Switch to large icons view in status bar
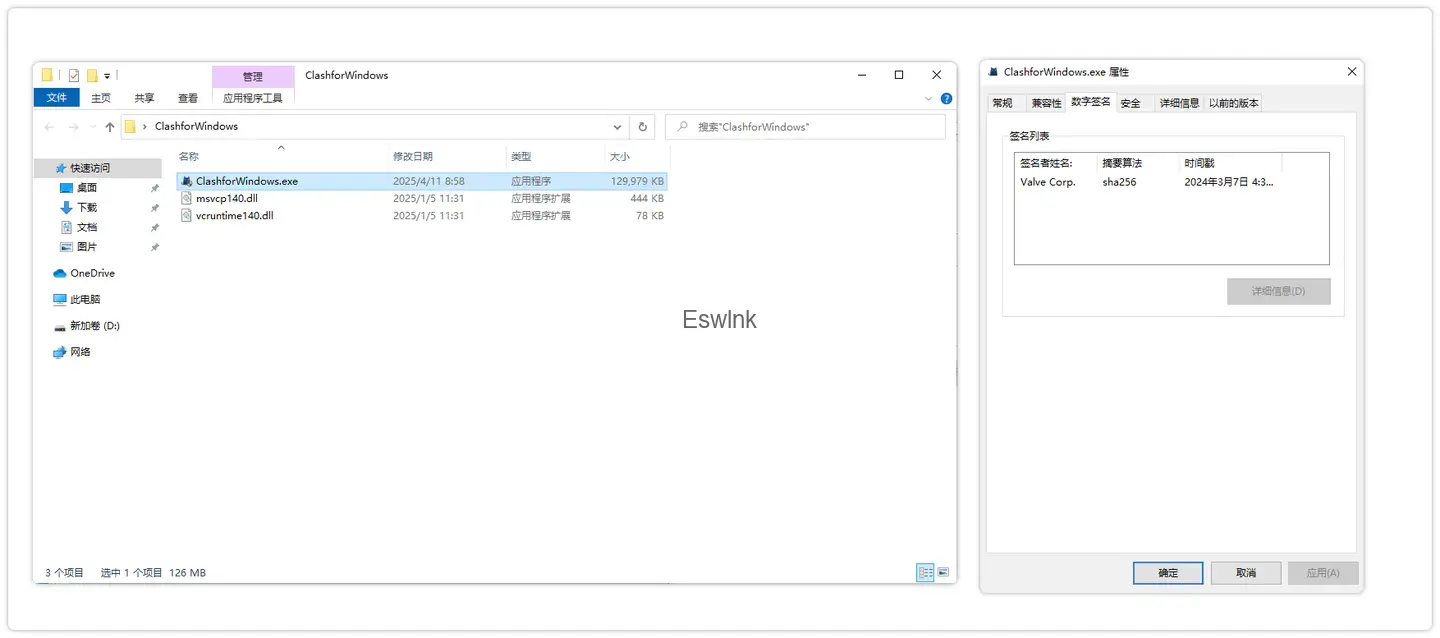 click(x=943, y=573)
